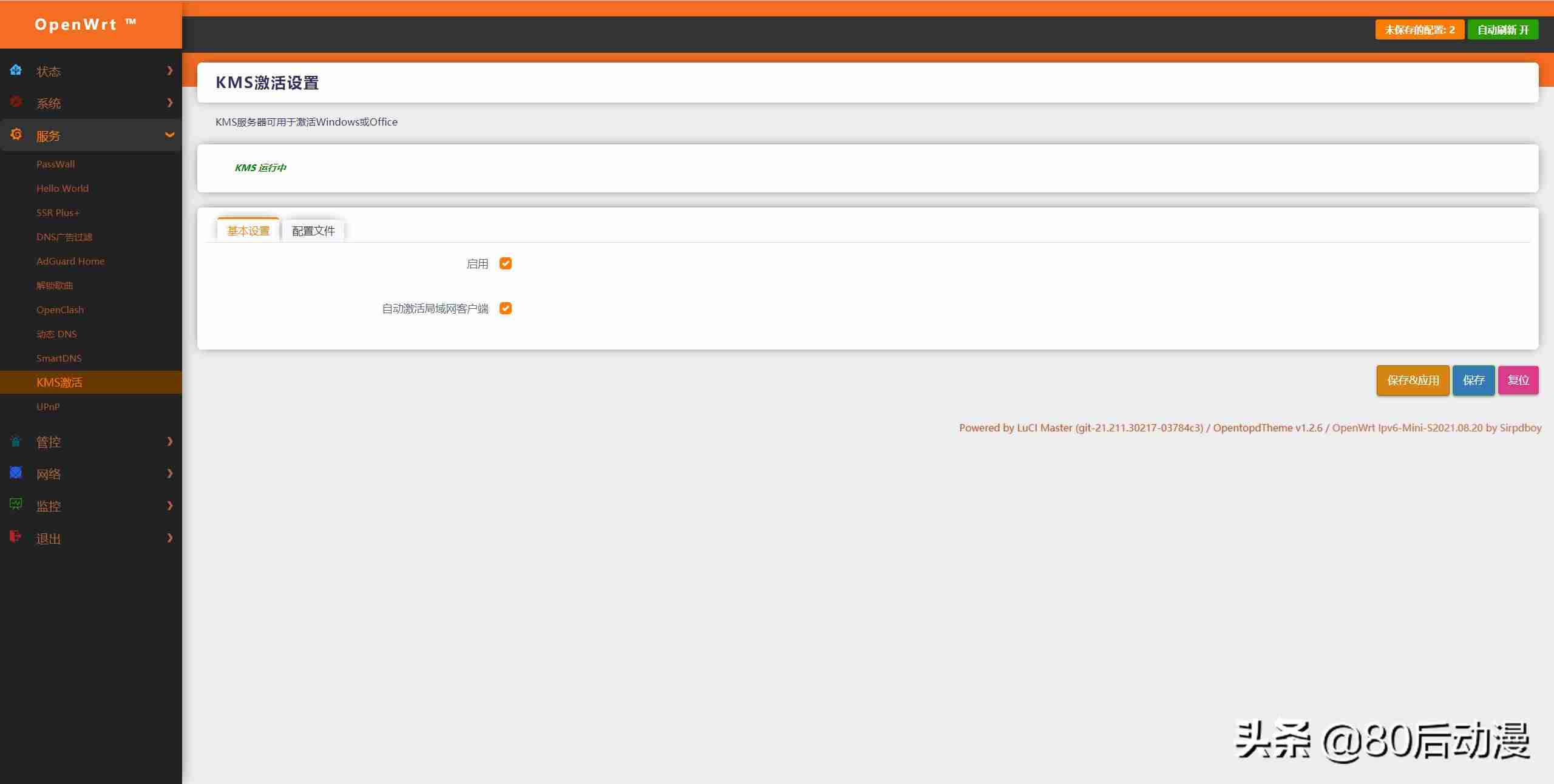
Task: Open DNS广告过滤 service page
Action: [64, 237]
